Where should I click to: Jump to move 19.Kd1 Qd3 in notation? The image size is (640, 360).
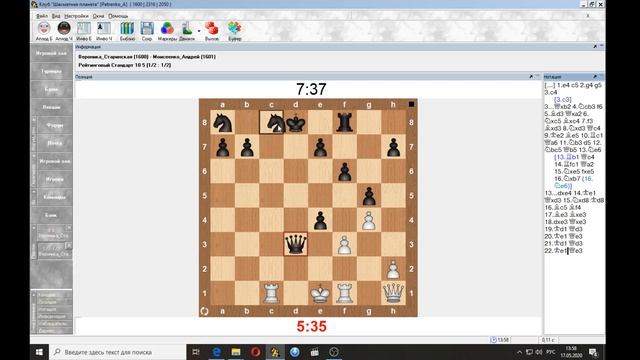point(565,229)
